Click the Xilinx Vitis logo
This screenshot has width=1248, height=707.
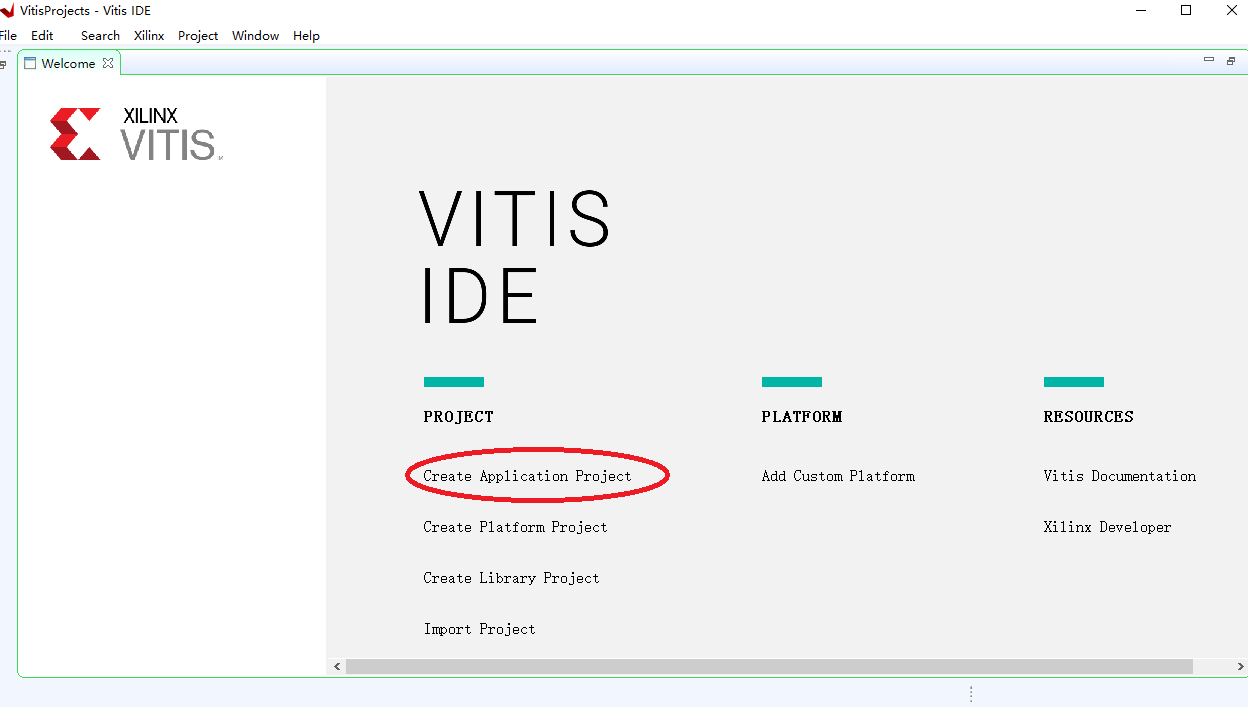point(136,134)
